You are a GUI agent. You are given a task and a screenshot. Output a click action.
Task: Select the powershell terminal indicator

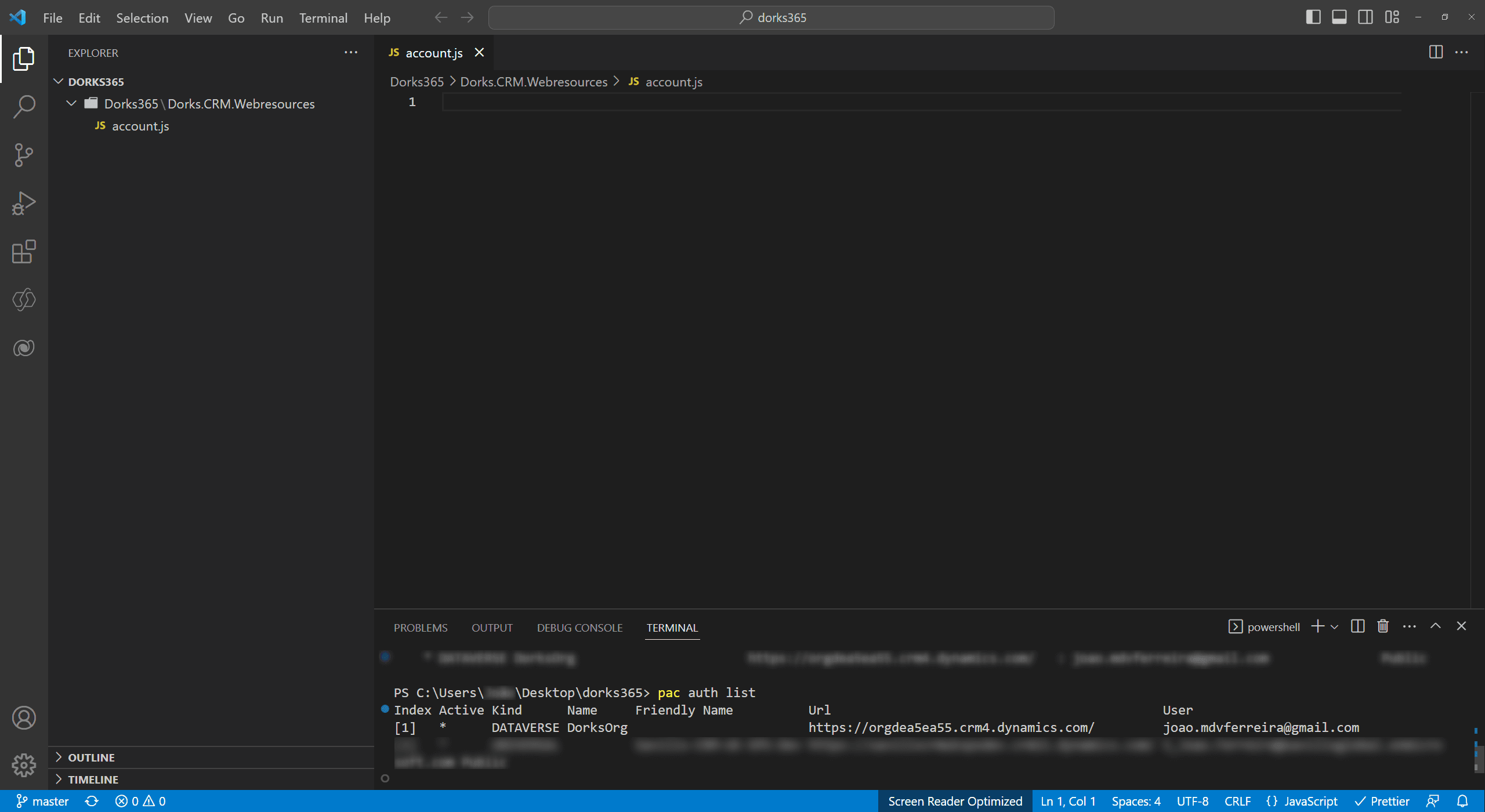point(1265,627)
